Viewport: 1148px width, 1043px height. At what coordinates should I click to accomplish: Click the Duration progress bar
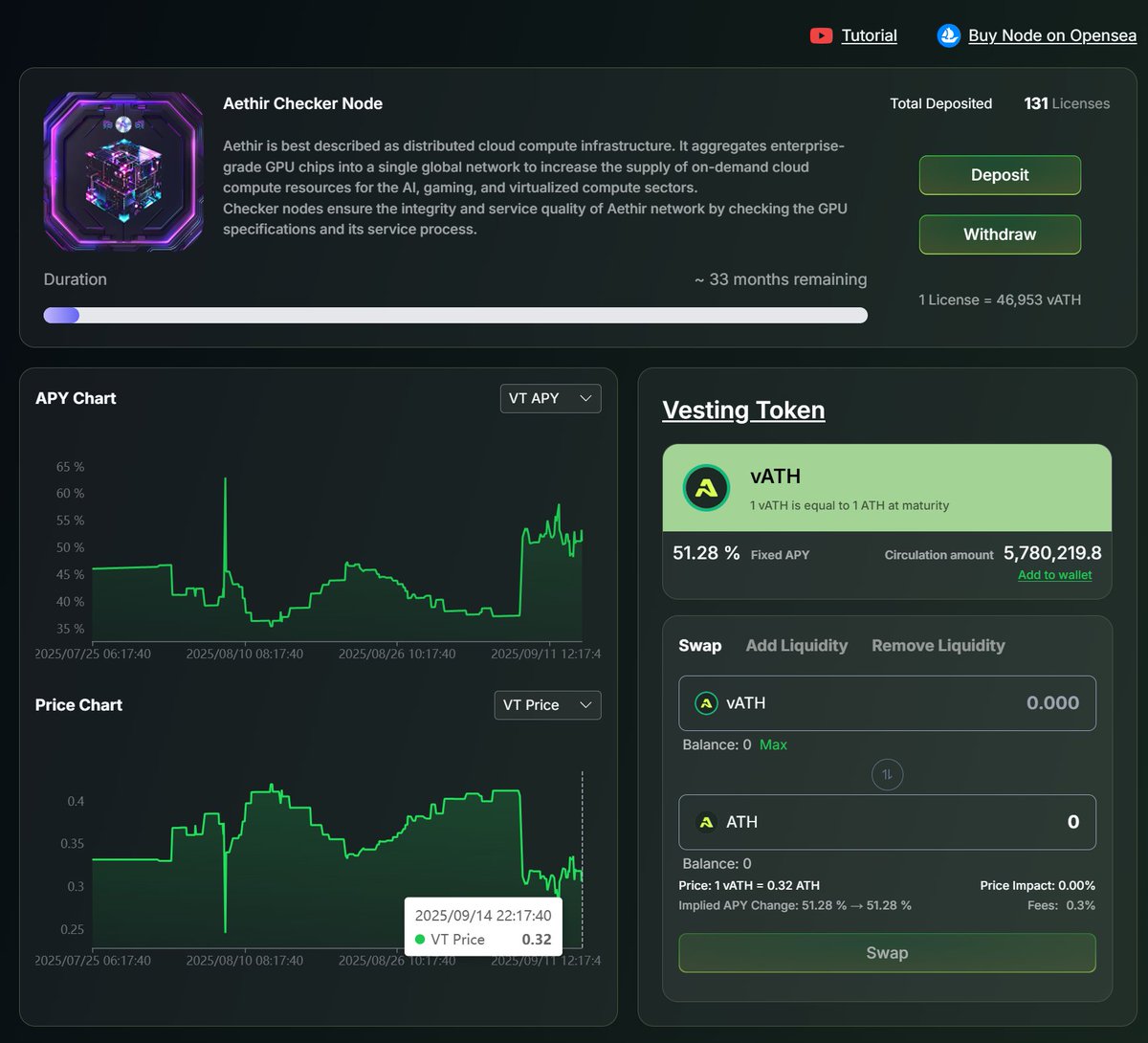click(455, 315)
